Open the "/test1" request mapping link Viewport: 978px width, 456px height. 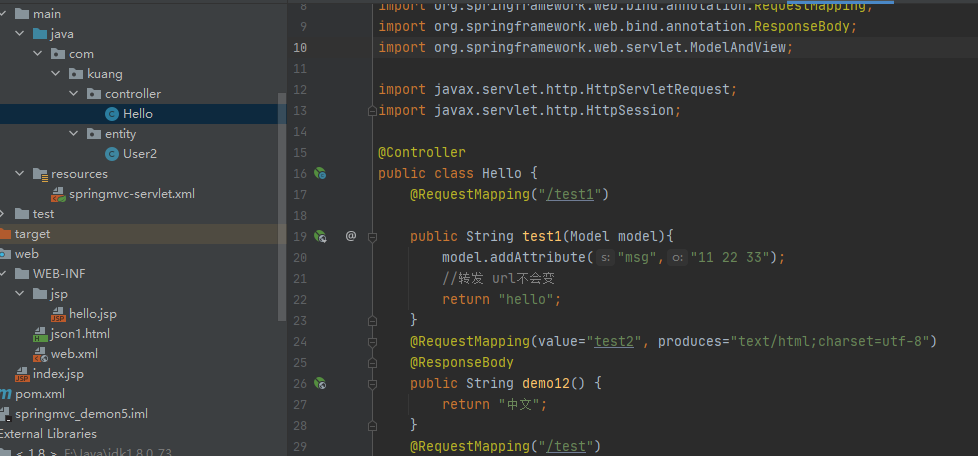tap(569, 195)
